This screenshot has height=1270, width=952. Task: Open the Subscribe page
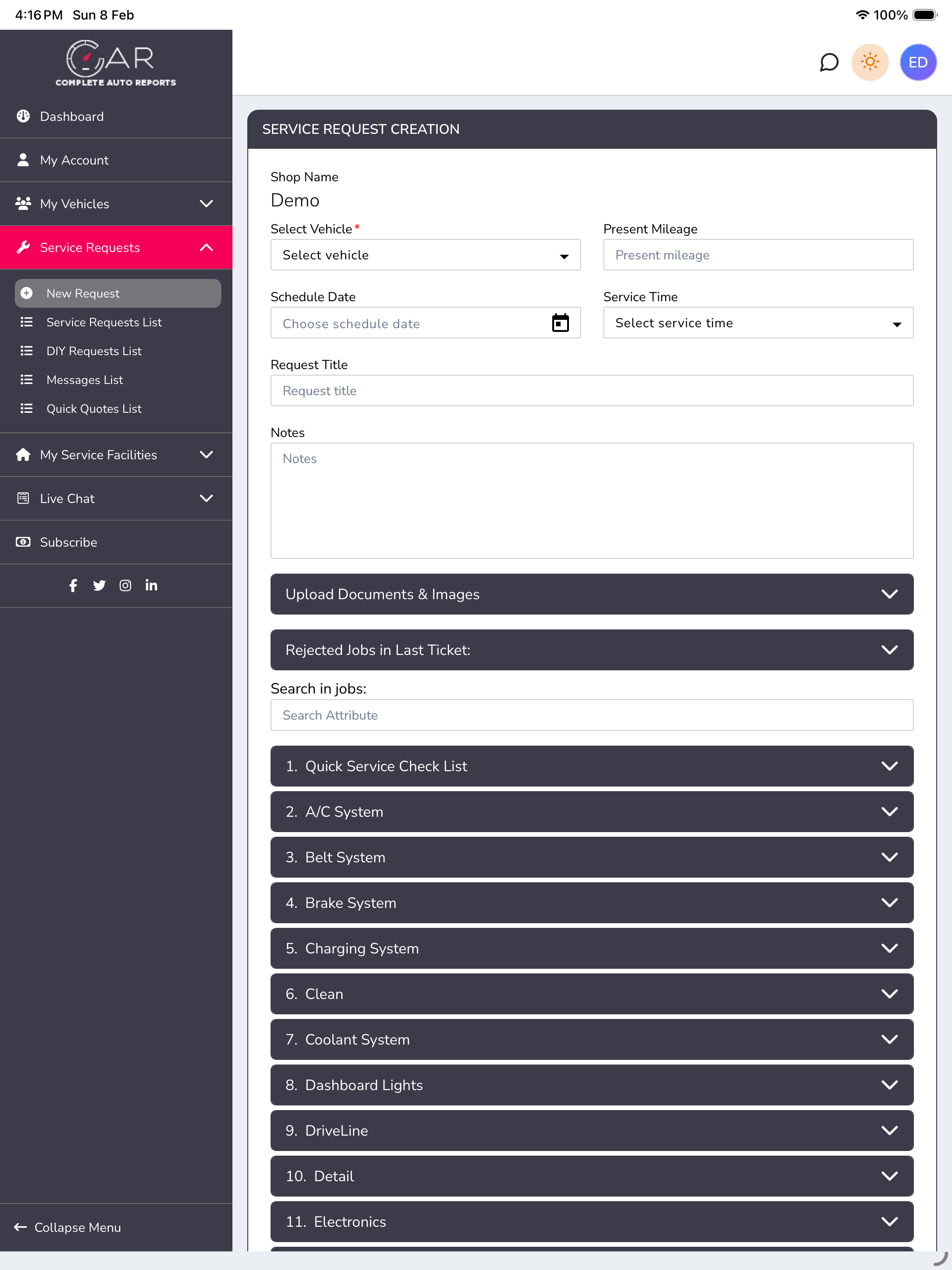[x=116, y=542]
